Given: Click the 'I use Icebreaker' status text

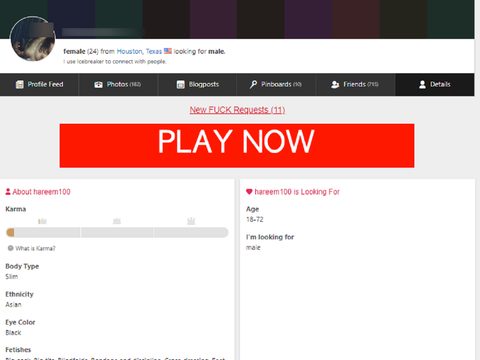Looking at the screenshot, I should click(114, 62).
